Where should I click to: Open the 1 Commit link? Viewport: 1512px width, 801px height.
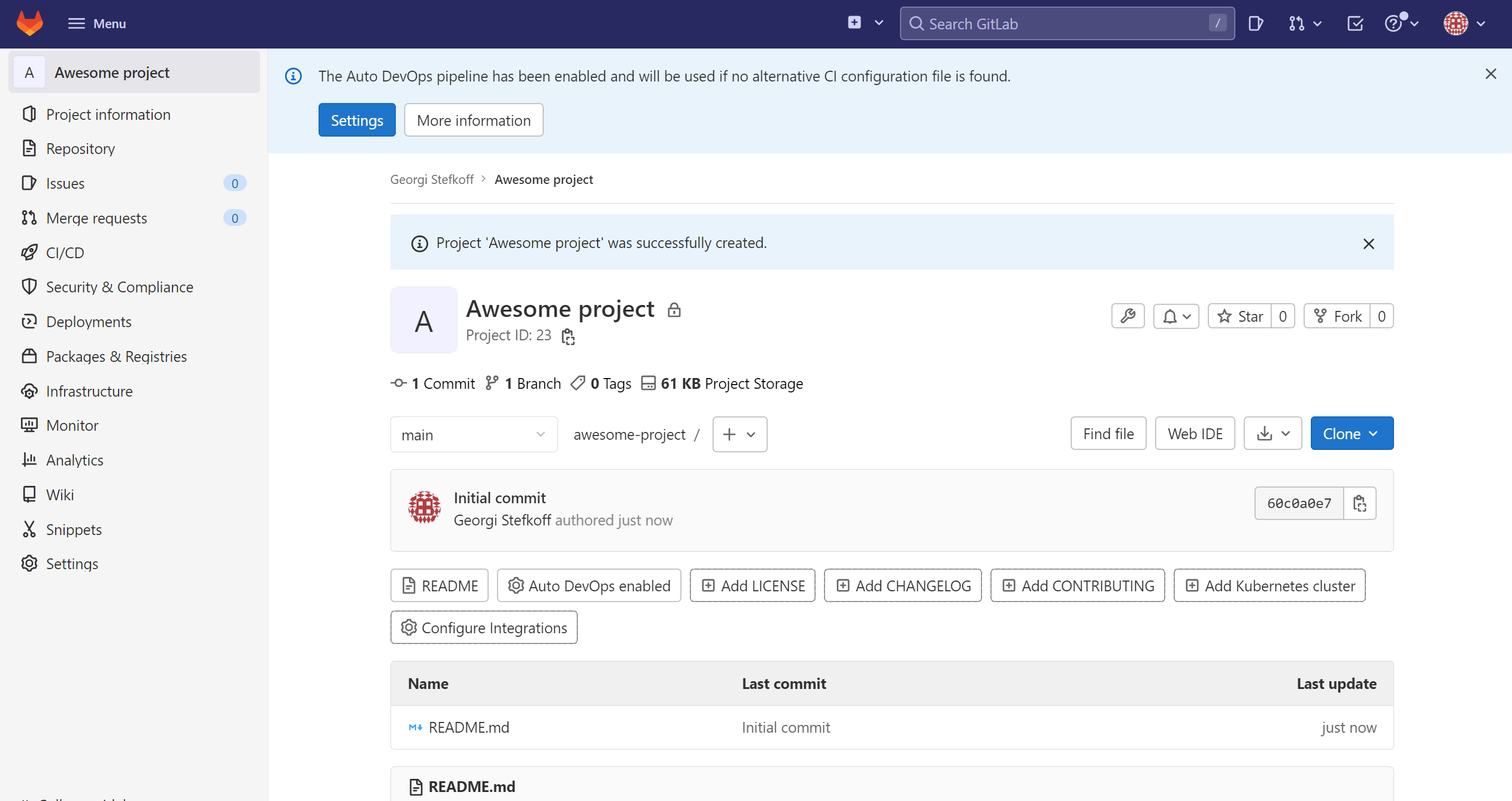433,383
